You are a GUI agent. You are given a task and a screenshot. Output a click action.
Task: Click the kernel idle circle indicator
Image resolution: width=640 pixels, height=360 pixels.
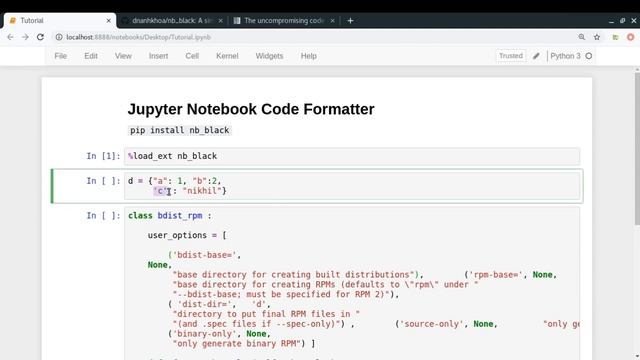(589, 56)
